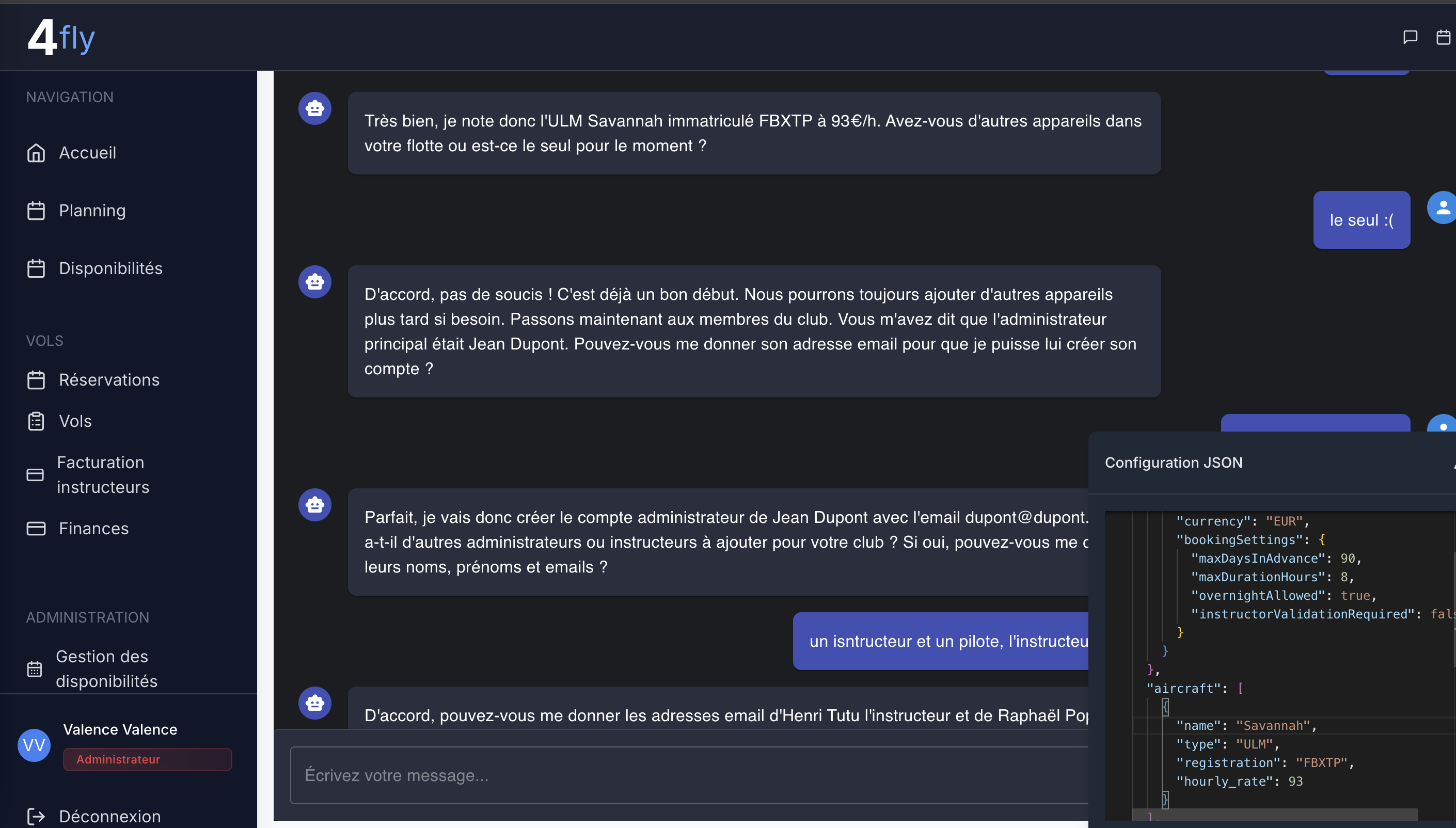Click the Facturation instructeurs card icon

coord(36,475)
